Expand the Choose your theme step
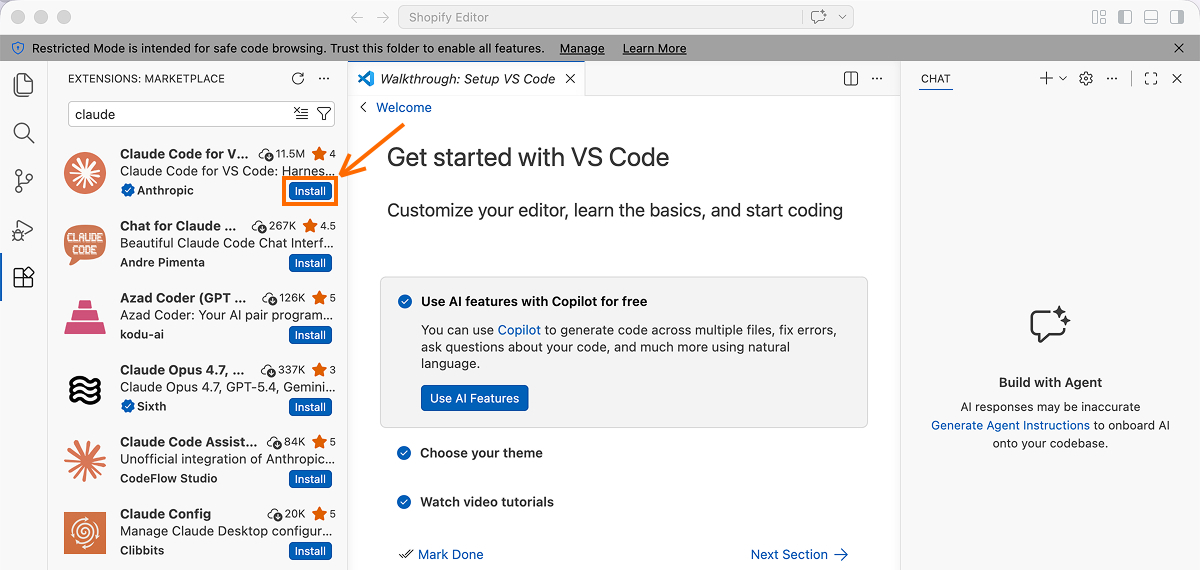This screenshot has height=570, width=1200. 481,453
